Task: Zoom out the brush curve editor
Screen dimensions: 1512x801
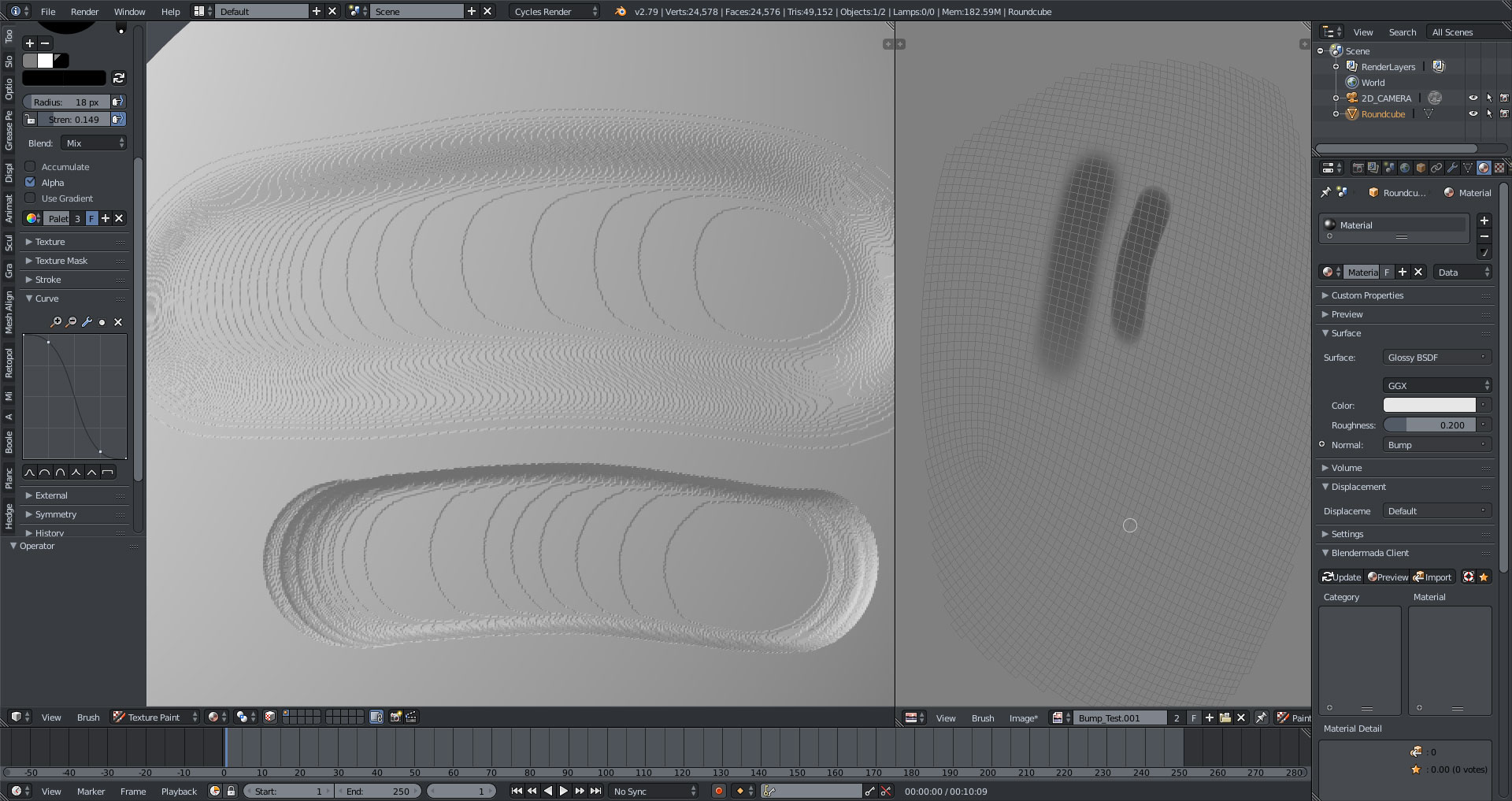Action: point(72,322)
